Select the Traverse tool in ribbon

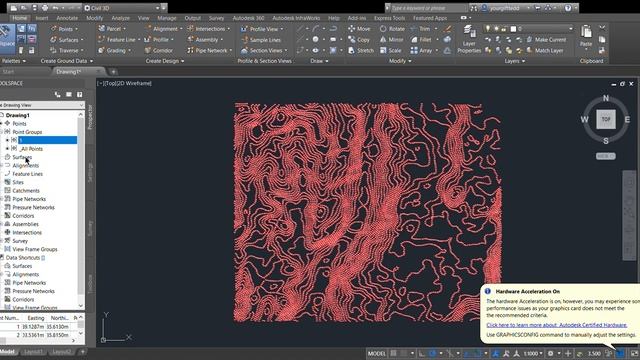point(66,51)
